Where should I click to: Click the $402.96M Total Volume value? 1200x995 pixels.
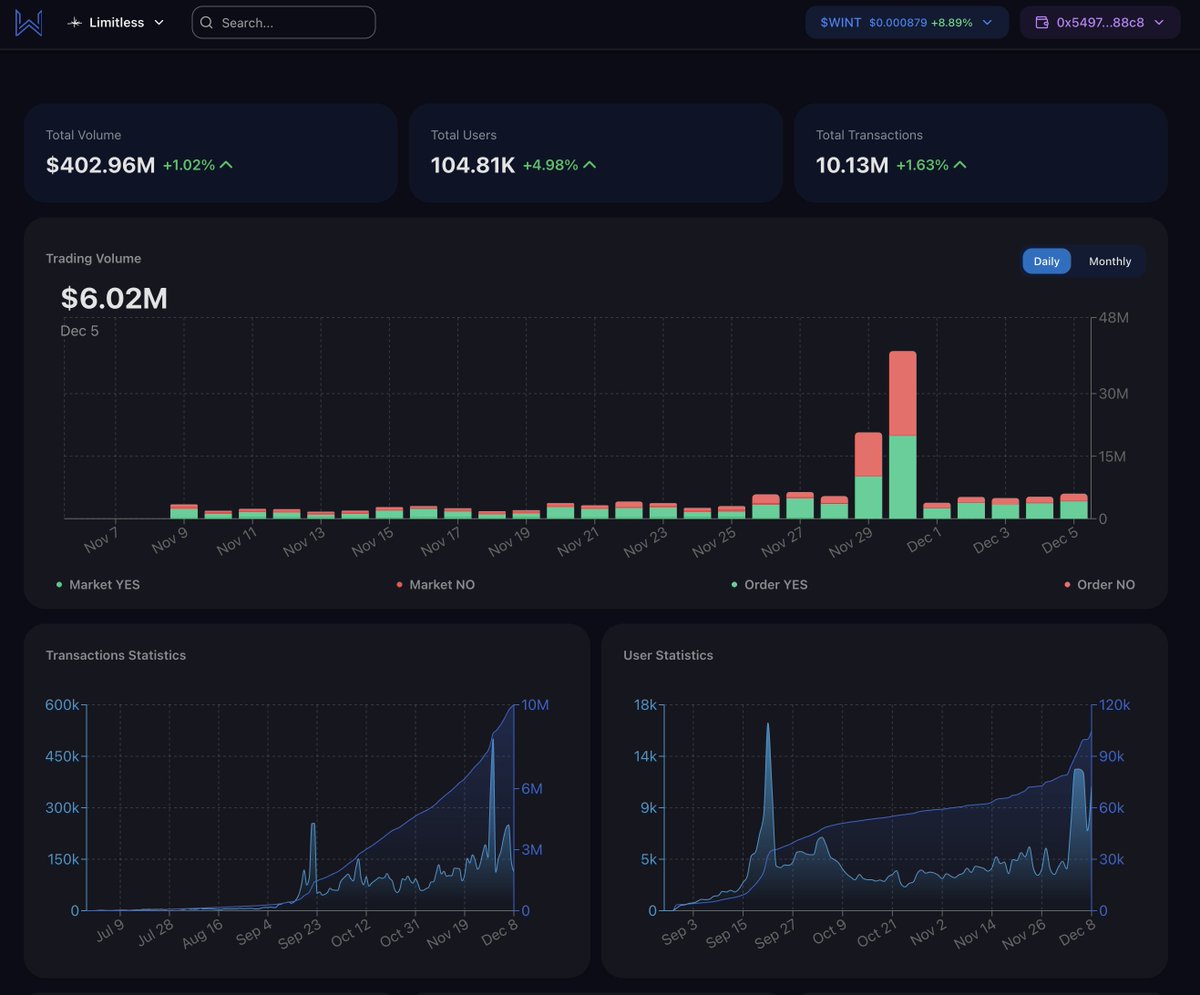100,165
